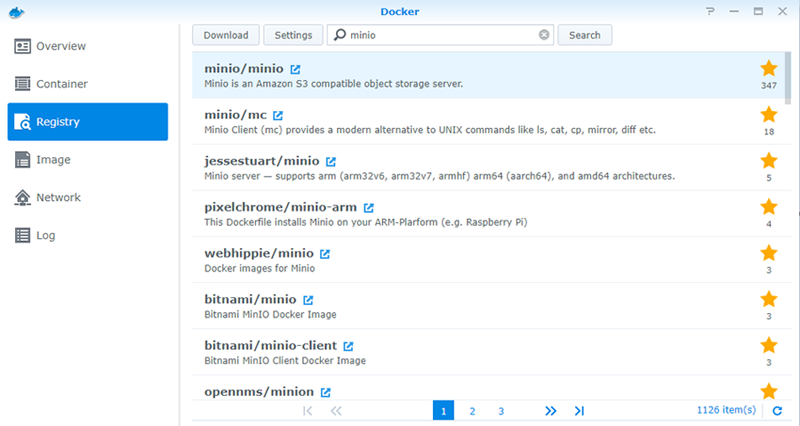Open the Image section
800x426 pixels.
(88, 160)
